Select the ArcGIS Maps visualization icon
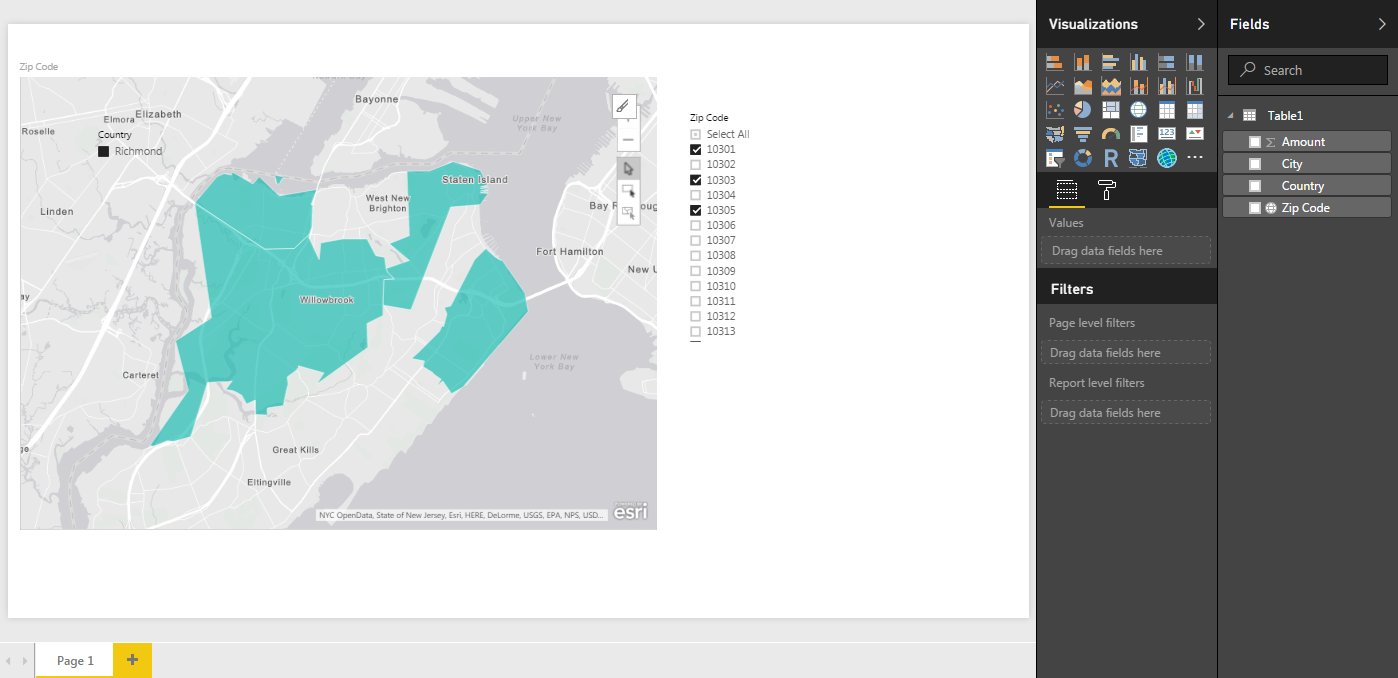Screen dimensions: 1398x678 click(x=1166, y=157)
